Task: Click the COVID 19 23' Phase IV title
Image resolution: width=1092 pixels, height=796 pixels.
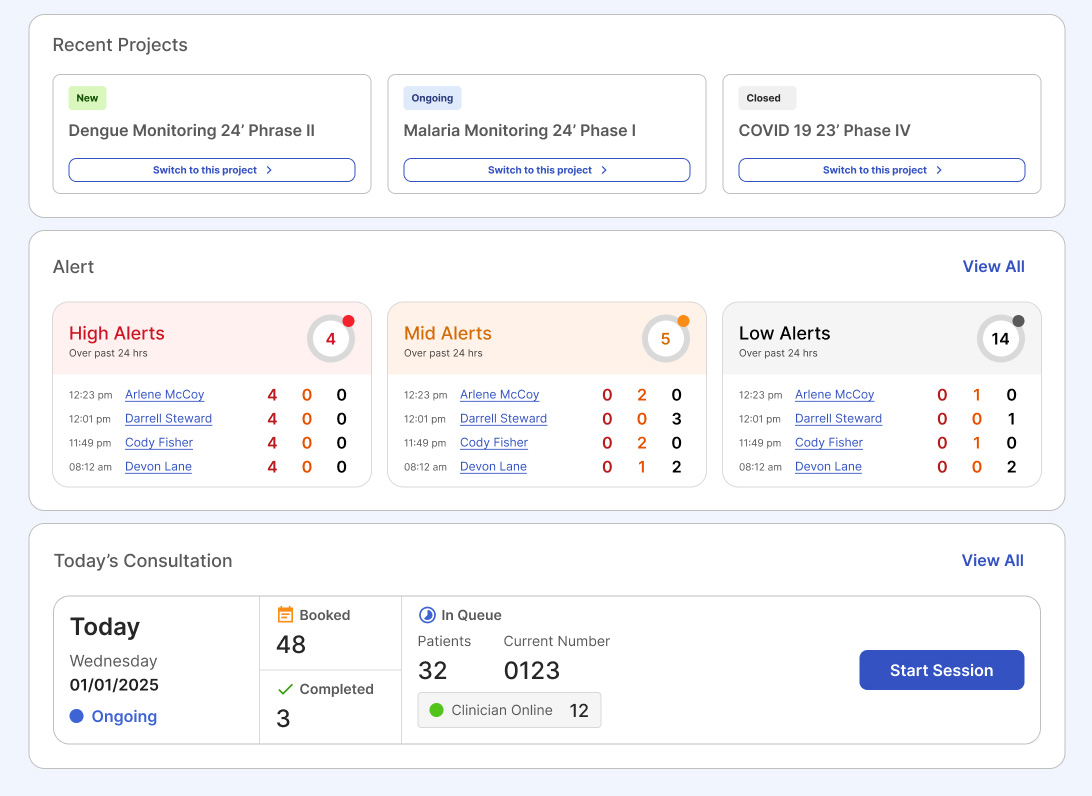Action: coord(825,131)
